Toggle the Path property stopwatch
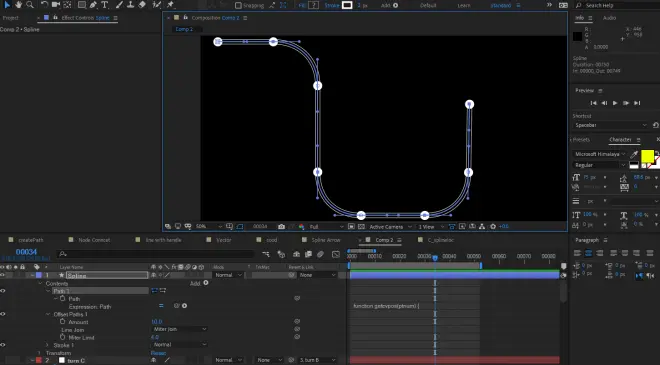 click(x=63, y=298)
